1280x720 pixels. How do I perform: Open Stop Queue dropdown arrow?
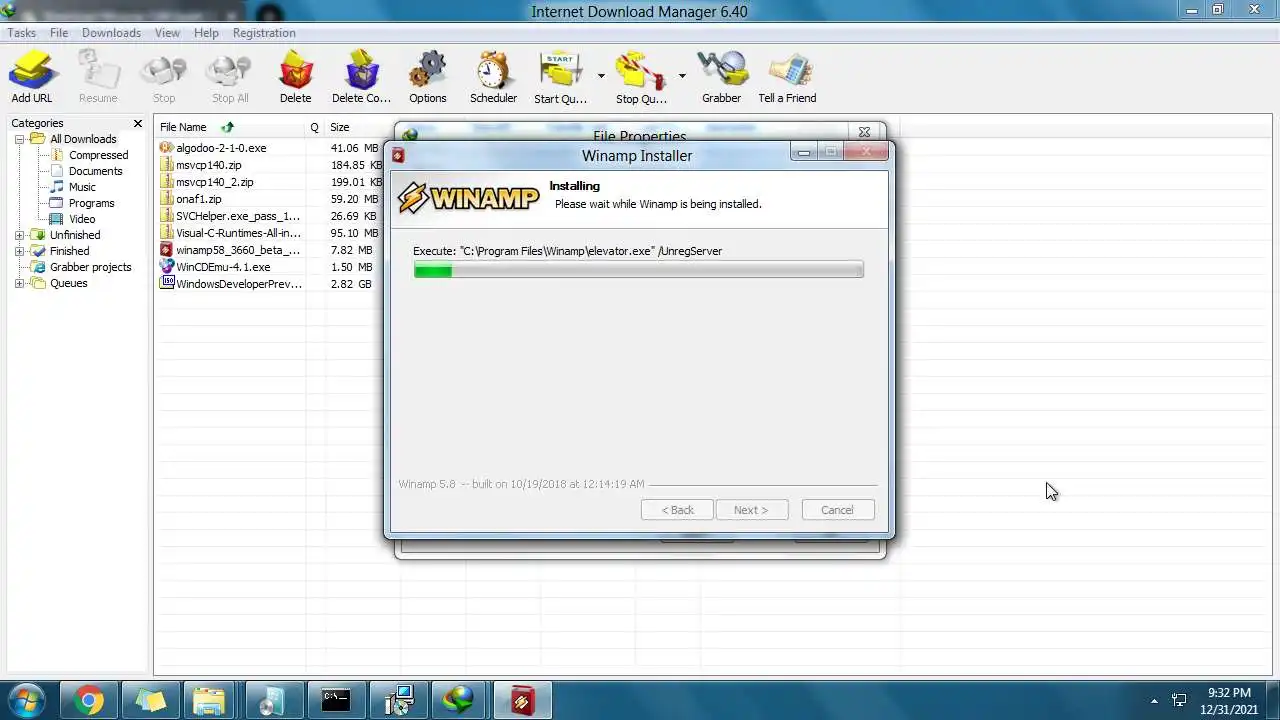[x=682, y=76]
